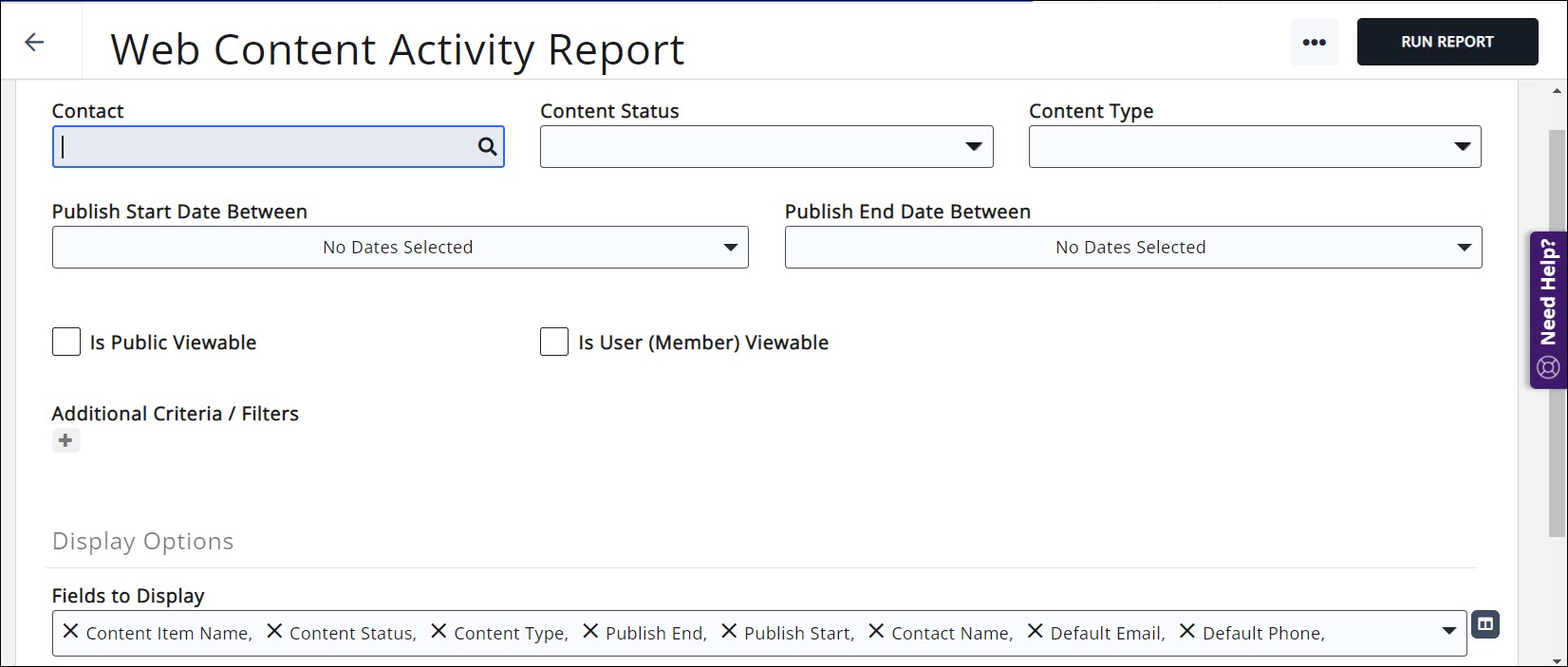Add an additional criteria filter with plus icon
The image size is (1568, 667).
point(65,440)
